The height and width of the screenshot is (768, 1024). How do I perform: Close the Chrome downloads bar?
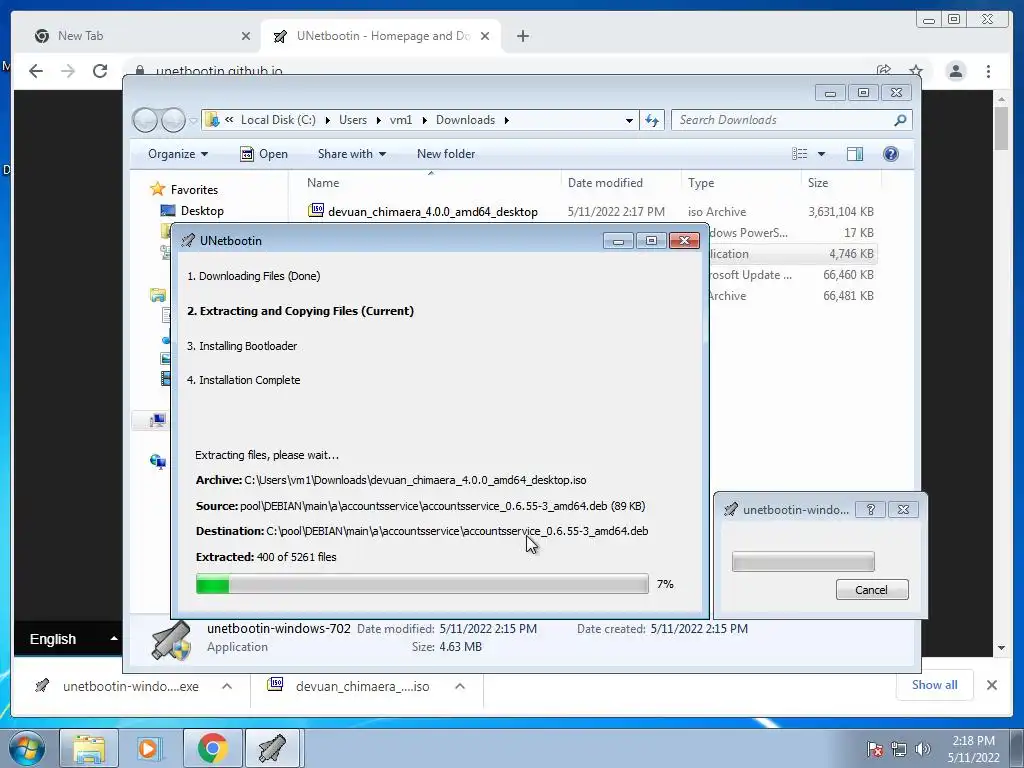coord(991,685)
